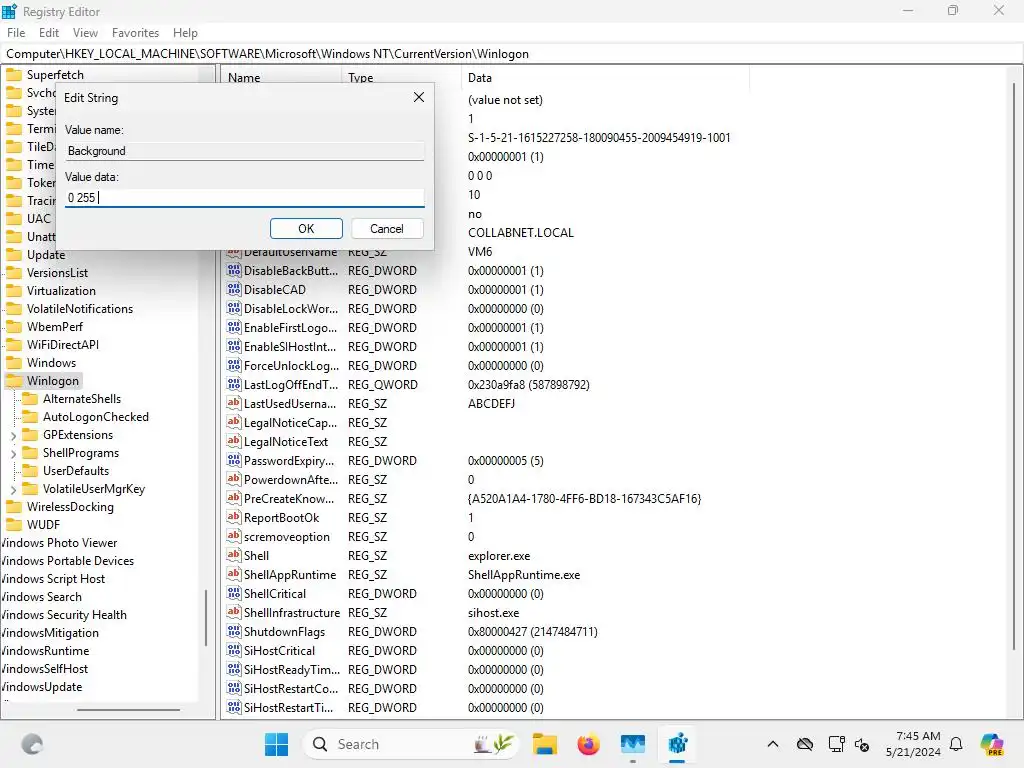Select the Update key in tree
The width and height of the screenshot is (1024, 768).
(x=46, y=255)
